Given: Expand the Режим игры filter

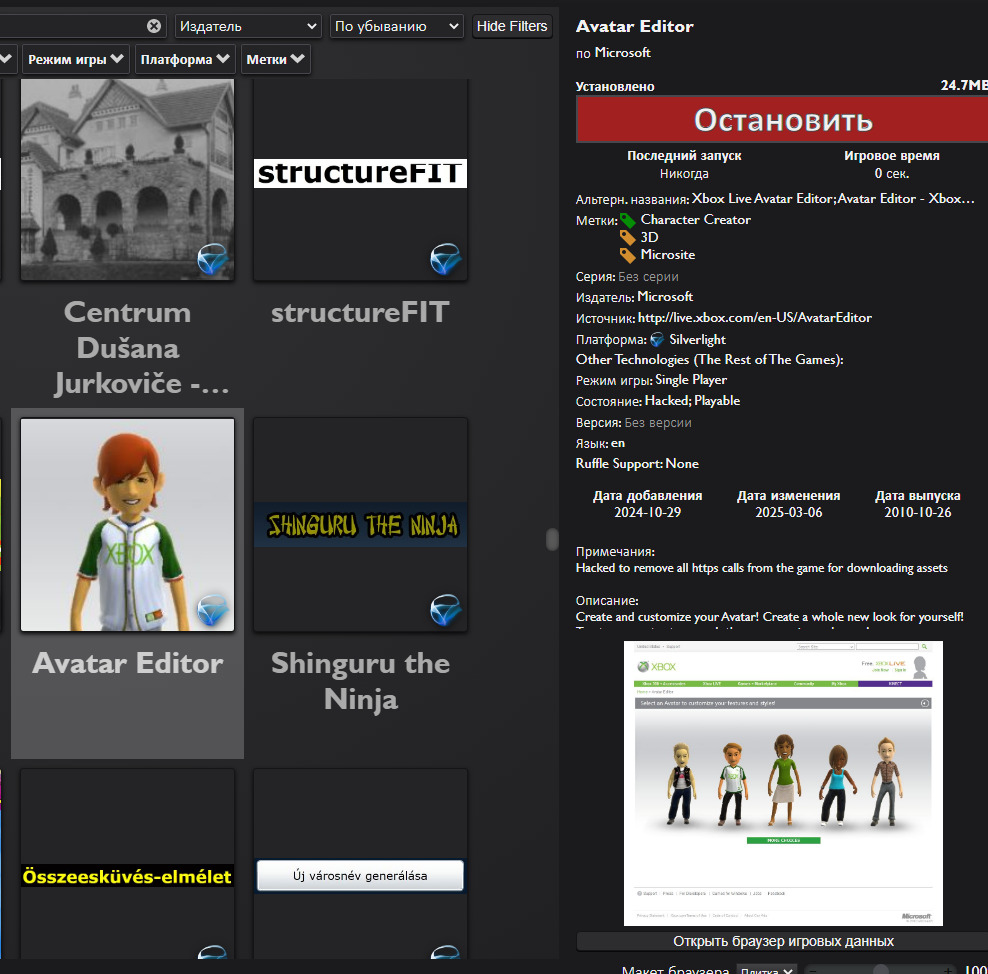Looking at the screenshot, I should 76,59.
